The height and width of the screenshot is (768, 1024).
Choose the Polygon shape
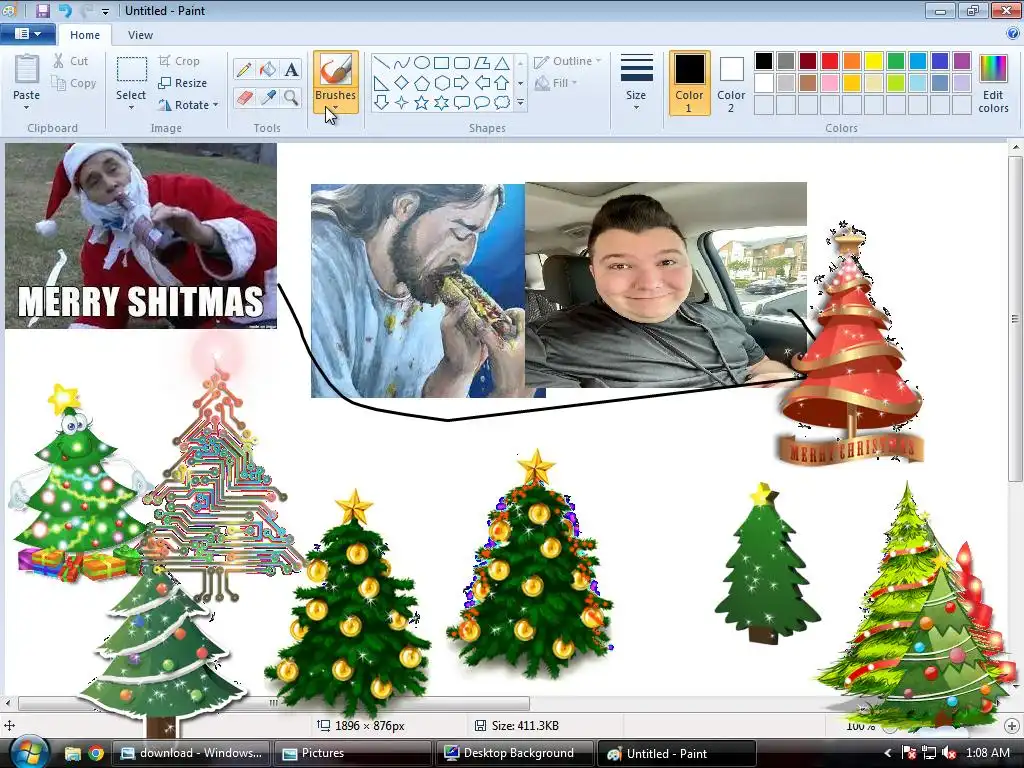point(482,63)
